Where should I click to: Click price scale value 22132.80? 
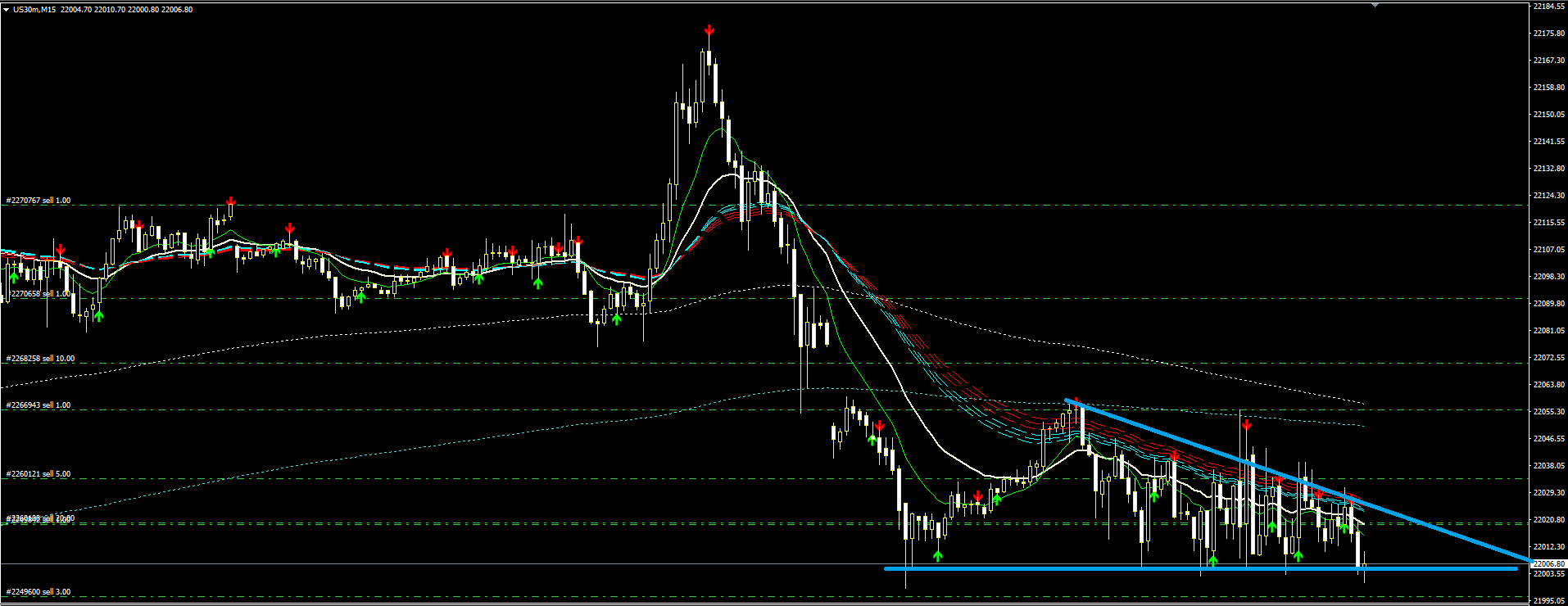(1549, 169)
